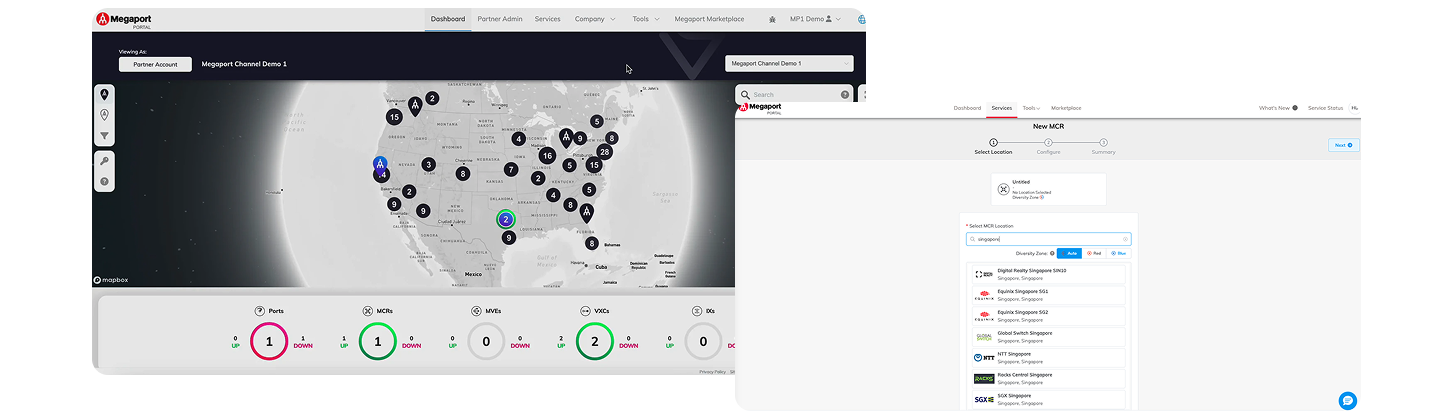Click the key icon in map sidebar
Image resolution: width=1439 pixels, height=419 pixels.
(104, 160)
